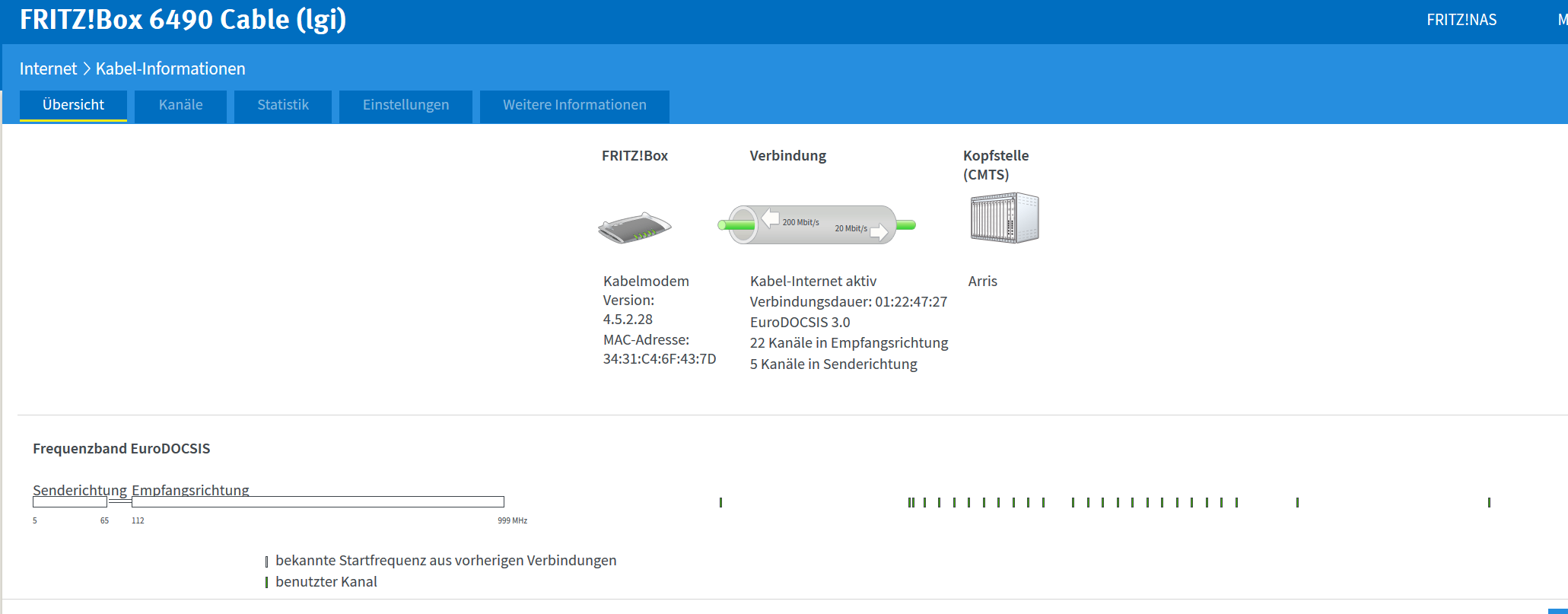Open FRITZ!NAS from the header

click(1461, 20)
